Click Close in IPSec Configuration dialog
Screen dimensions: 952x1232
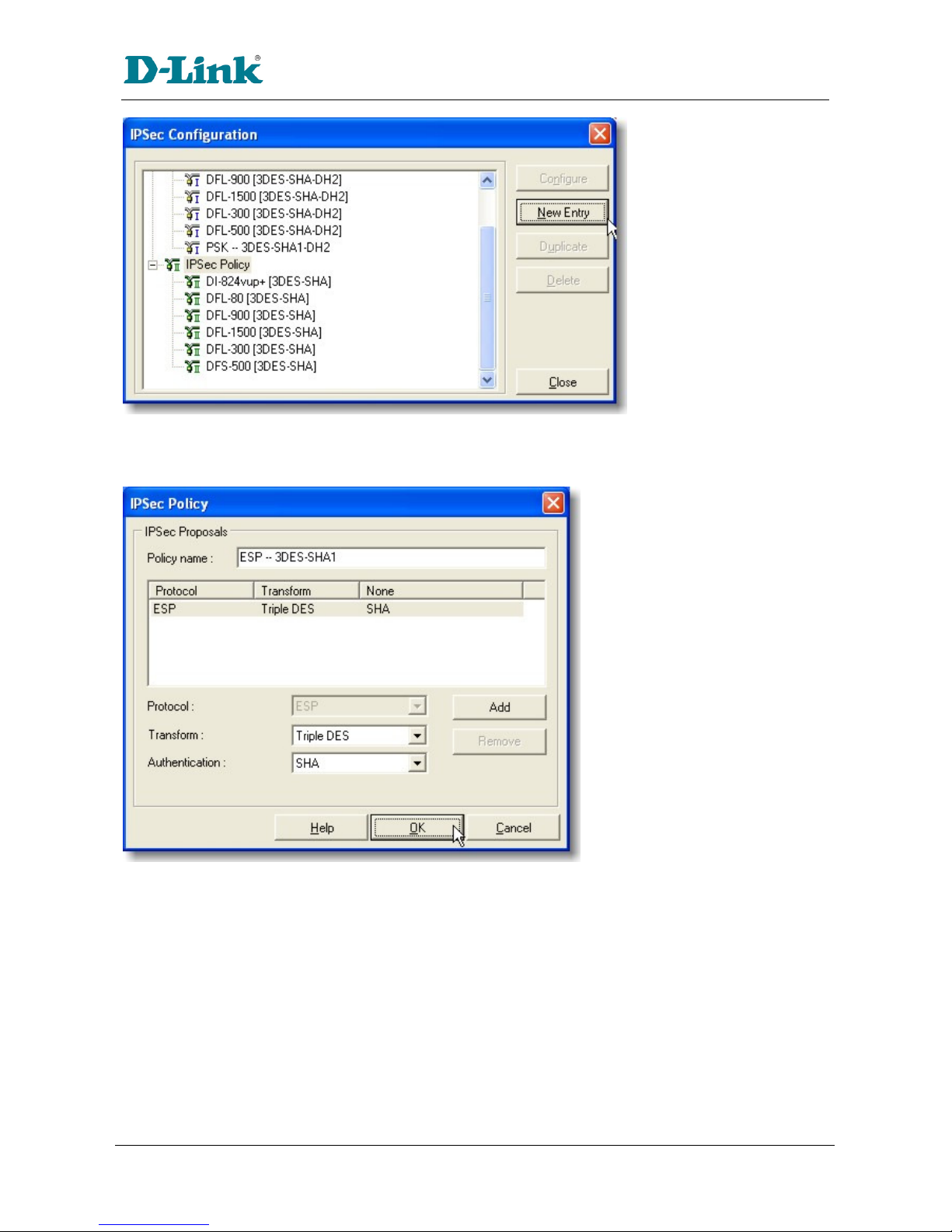563,382
